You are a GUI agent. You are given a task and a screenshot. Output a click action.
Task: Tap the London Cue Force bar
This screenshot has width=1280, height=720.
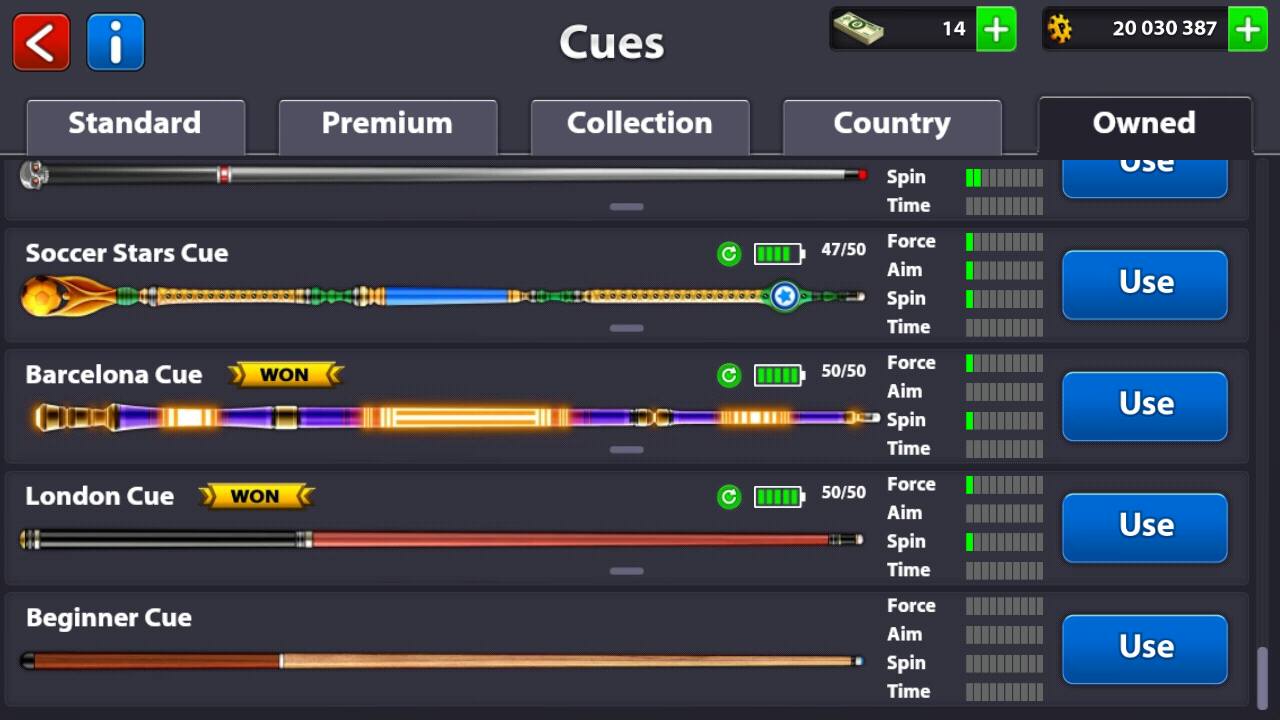[1004, 485]
